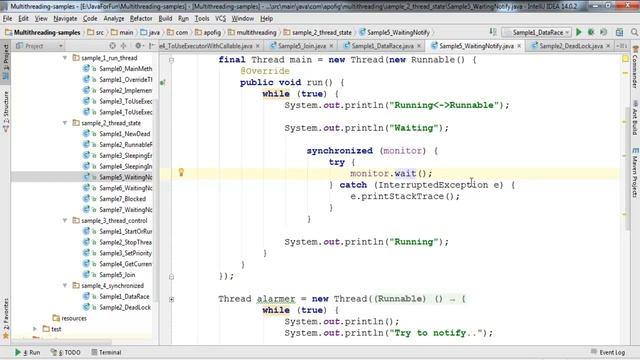Close the Sample5_Join.java tab
Image resolution: width=640 pixels, height=360 pixels.
pyautogui.click(x=331, y=46)
